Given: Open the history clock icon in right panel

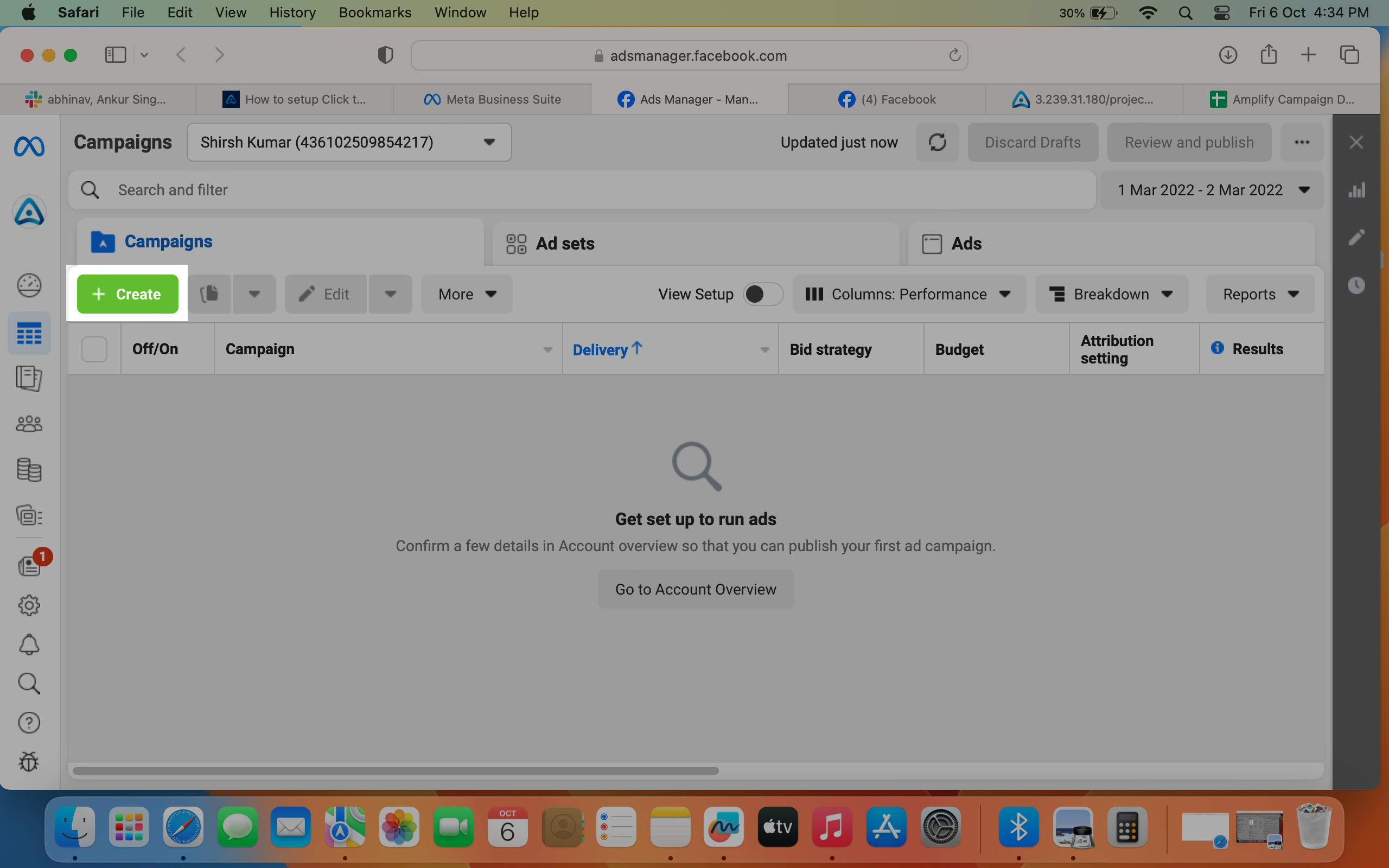Looking at the screenshot, I should pyautogui.click(x=1357, y=285).
